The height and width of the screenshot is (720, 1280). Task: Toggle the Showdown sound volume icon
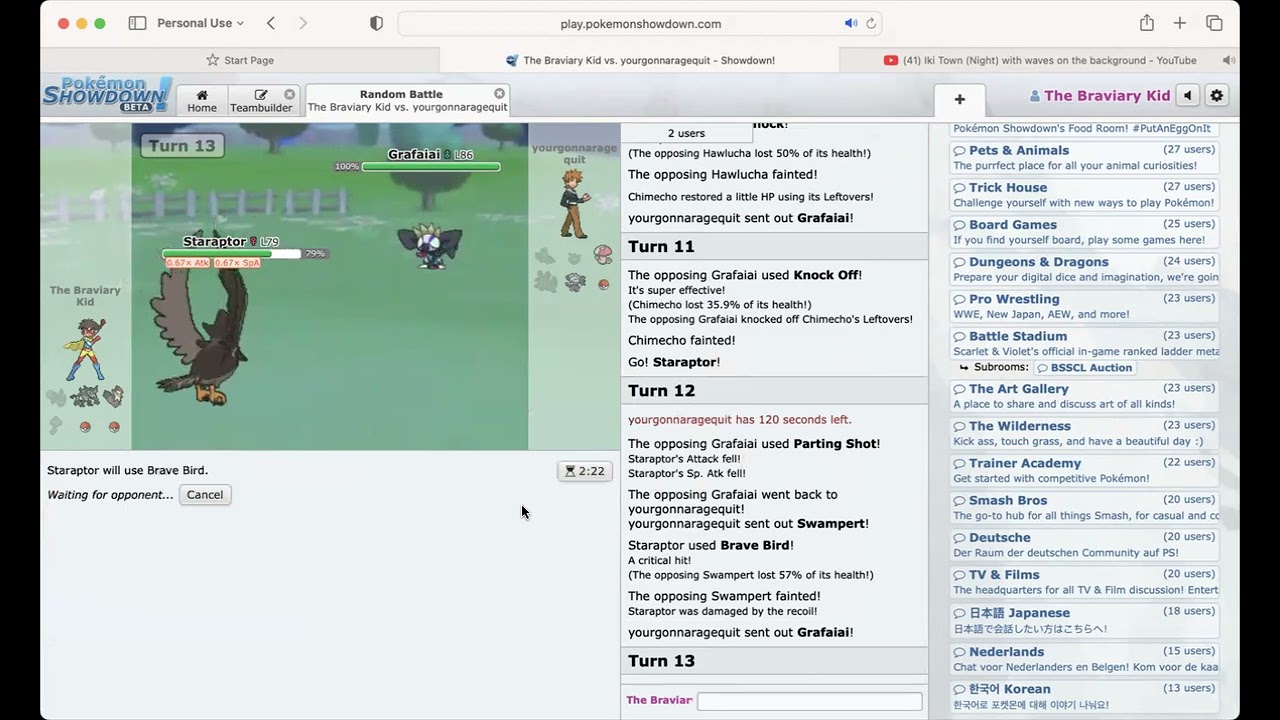1187,96
